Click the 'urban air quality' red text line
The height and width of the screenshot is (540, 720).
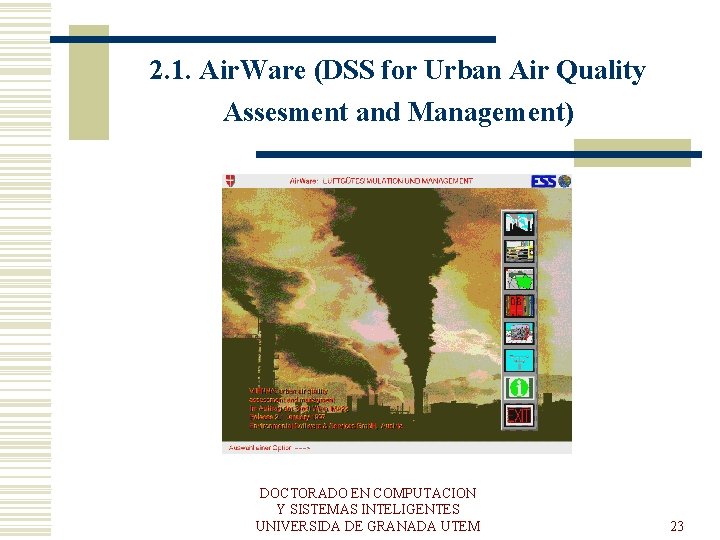click(289, 391)
